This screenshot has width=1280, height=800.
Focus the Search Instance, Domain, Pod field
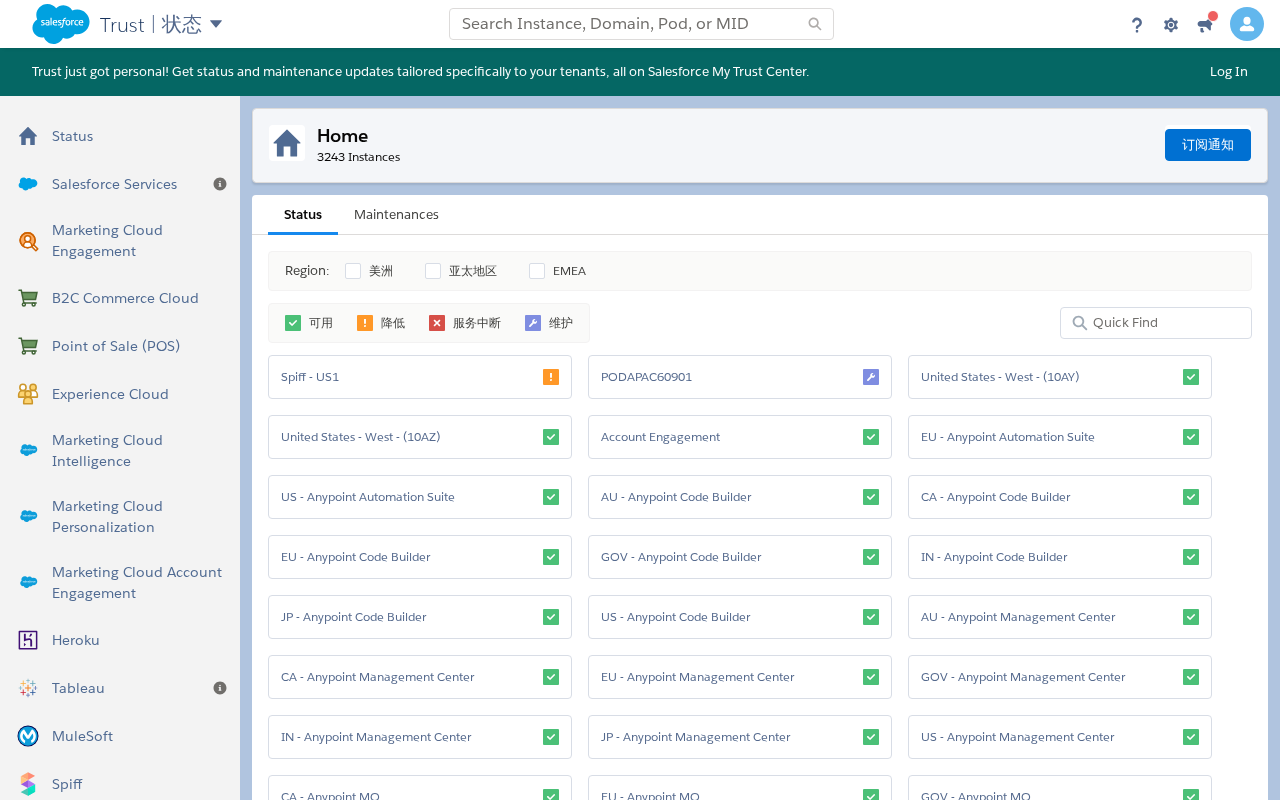pyautogui.click(x=641, y=24)
